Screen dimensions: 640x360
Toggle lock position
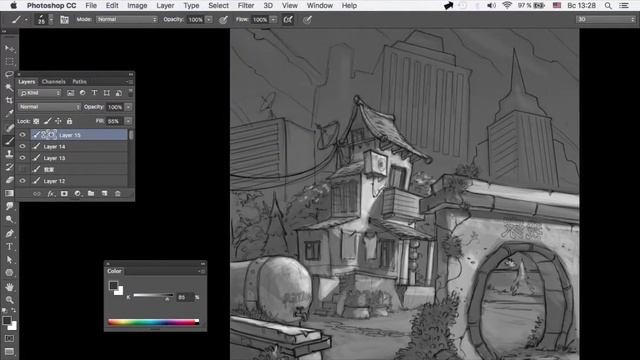pyautogui.click(x=58, y=121)
